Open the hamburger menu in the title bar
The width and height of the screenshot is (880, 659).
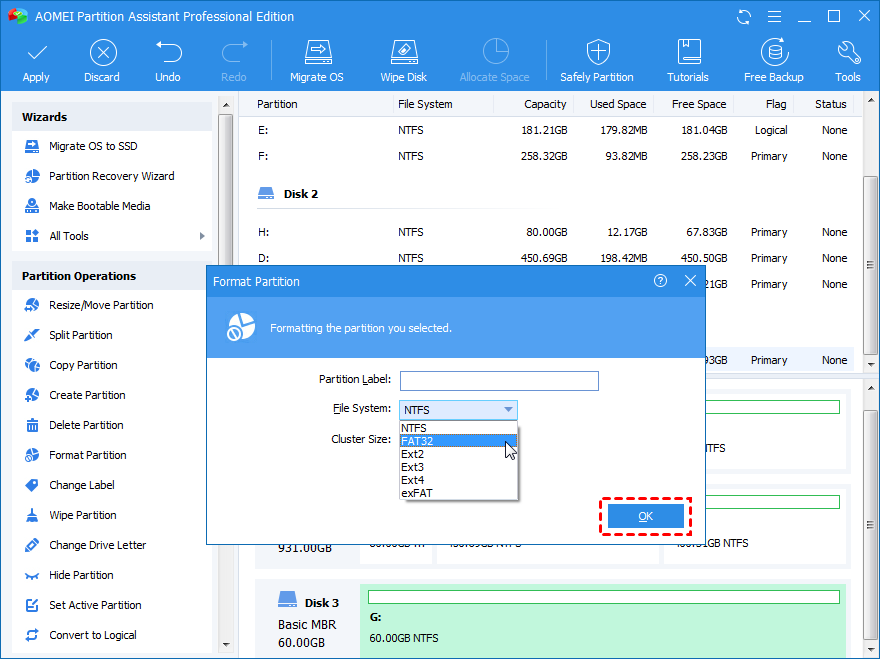pos(774,17)
